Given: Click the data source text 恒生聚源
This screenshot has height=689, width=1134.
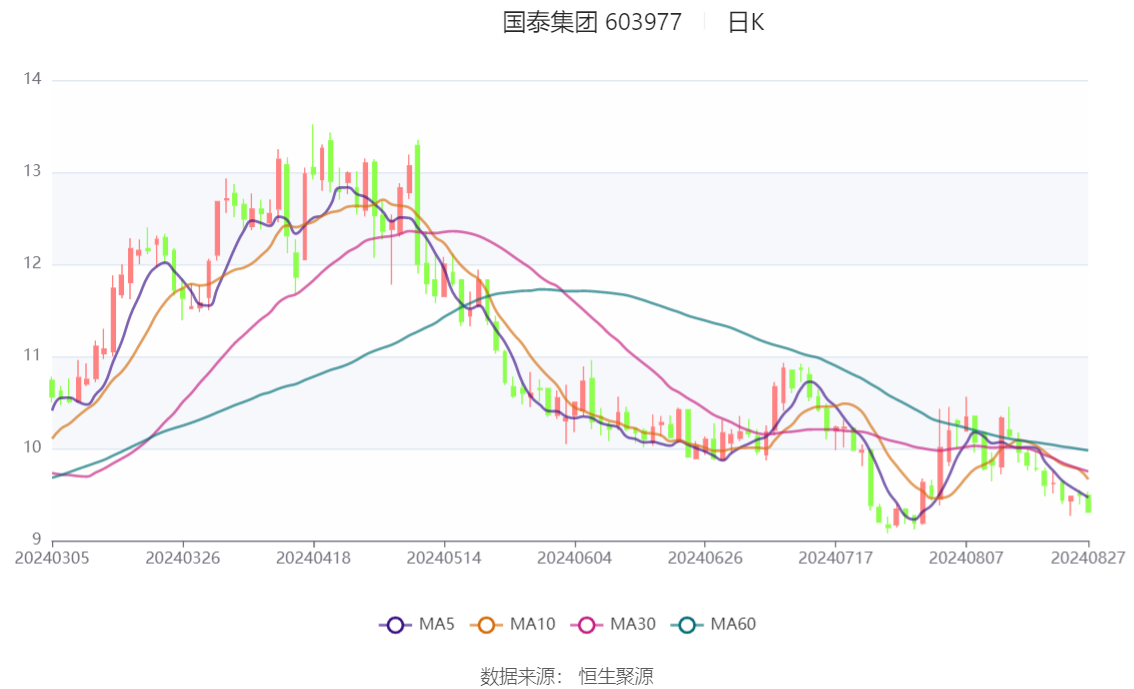Looking at the screenshot, I should [x=615, y=677].
